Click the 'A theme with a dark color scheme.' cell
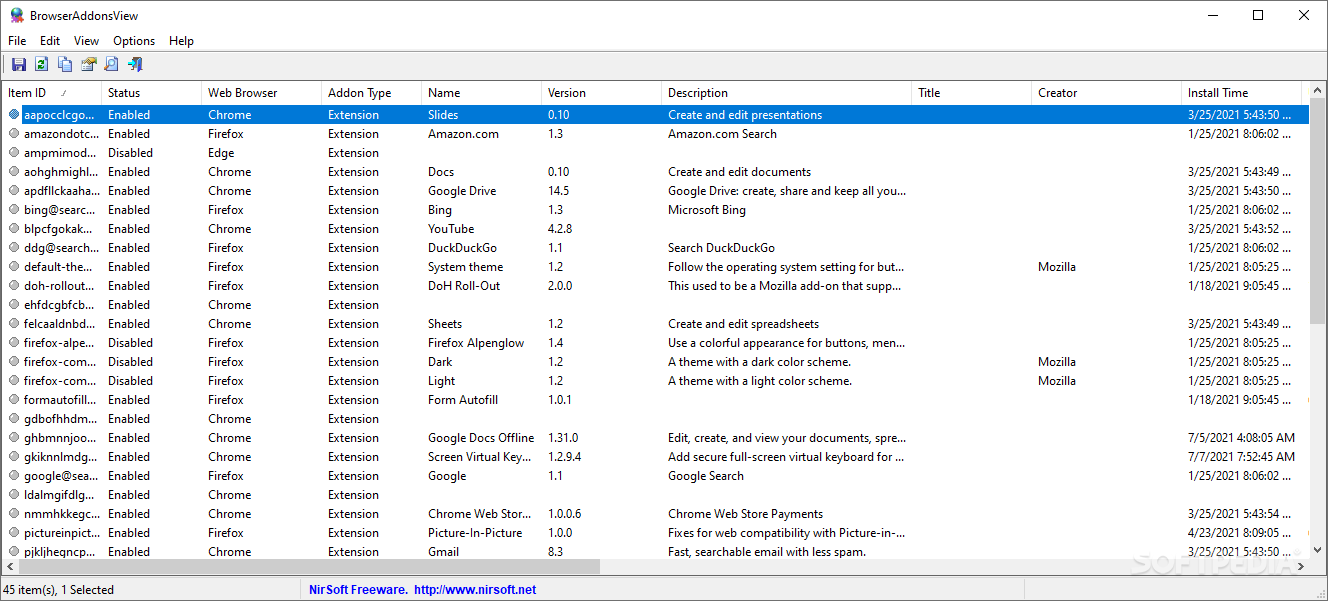Screen dimensions: 1328x601 760,362
